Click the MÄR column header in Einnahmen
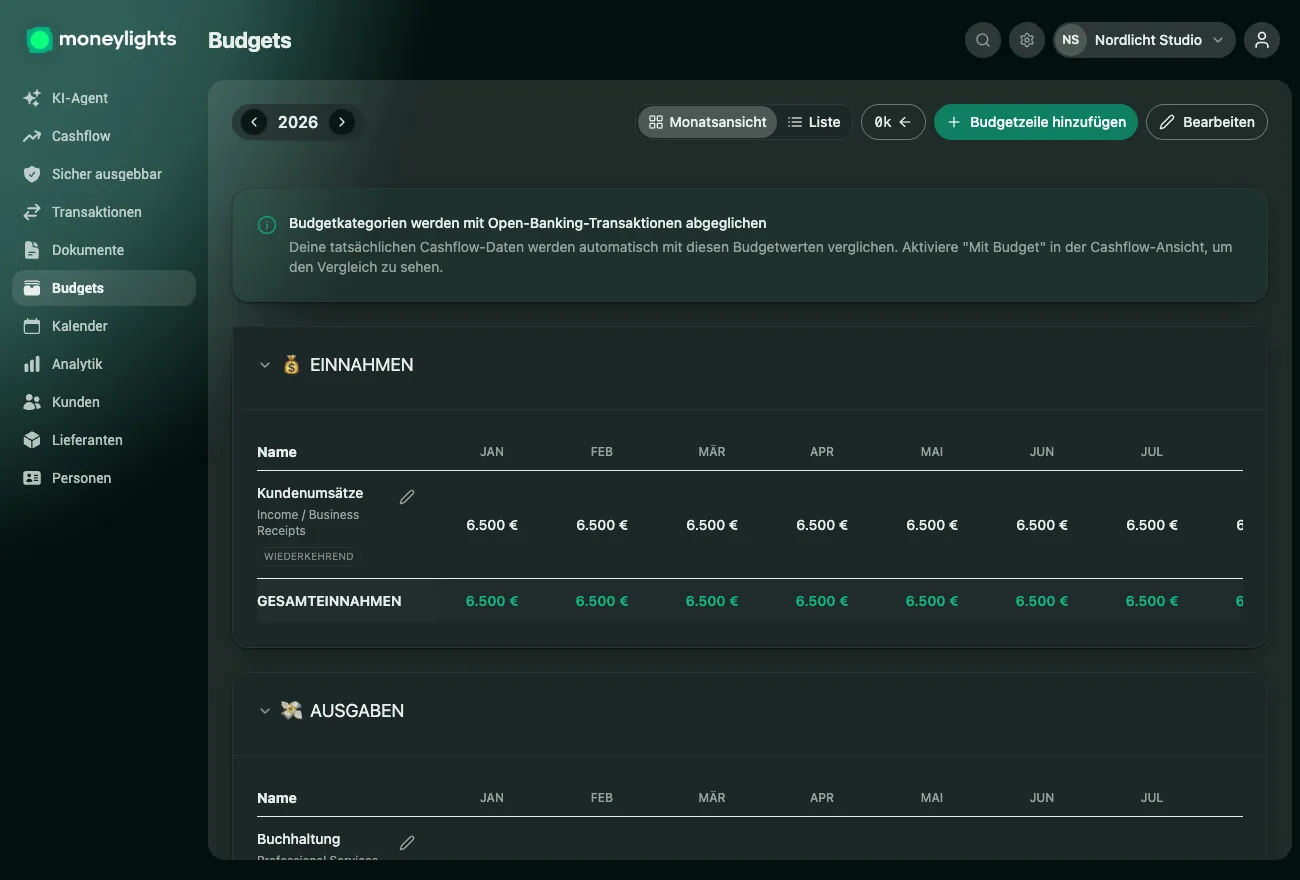This screenshot has height=880, width=1300. click(x=712, y=452)
